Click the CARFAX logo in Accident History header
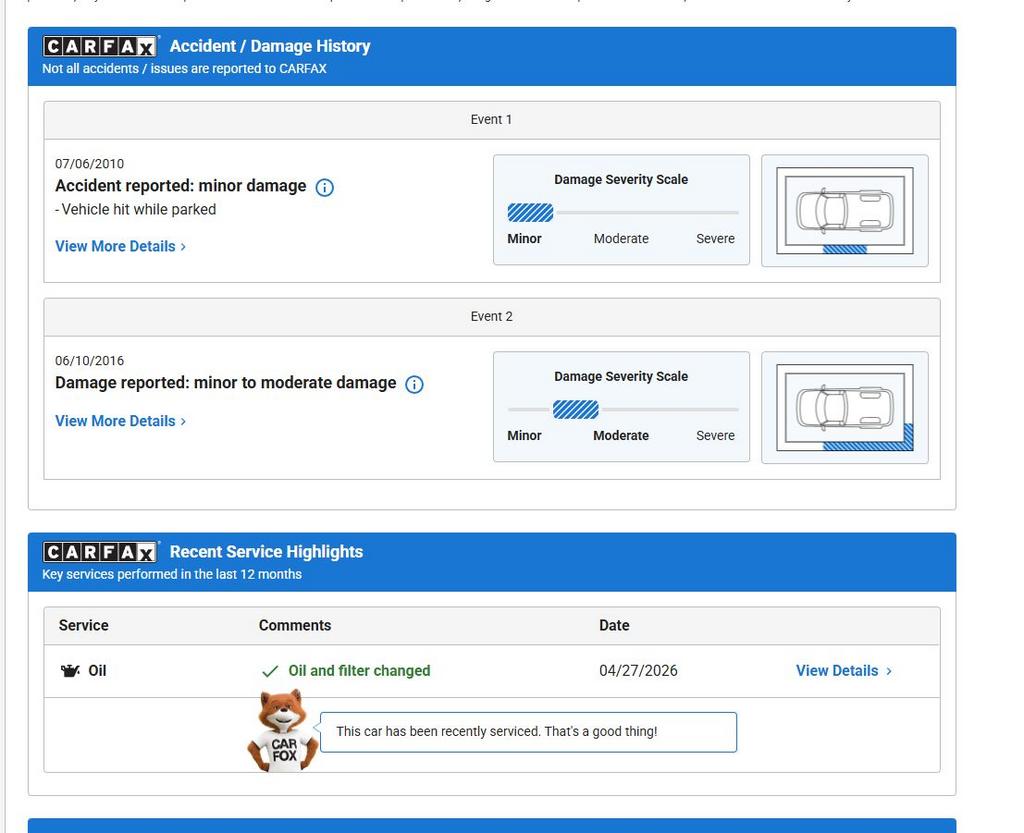 (100, 46)
